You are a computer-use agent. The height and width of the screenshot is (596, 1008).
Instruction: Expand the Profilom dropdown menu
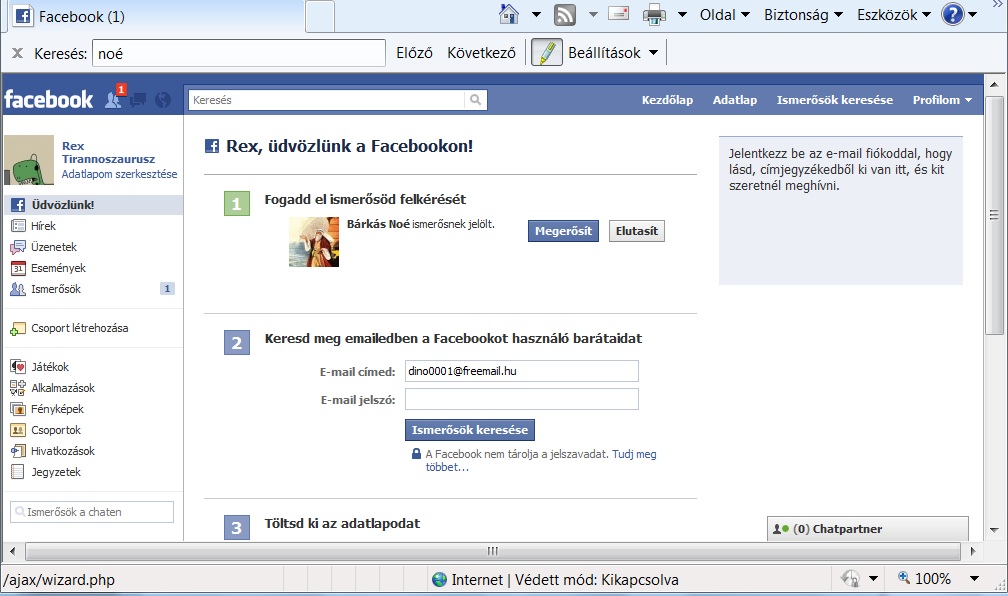(x=942, y=100)
